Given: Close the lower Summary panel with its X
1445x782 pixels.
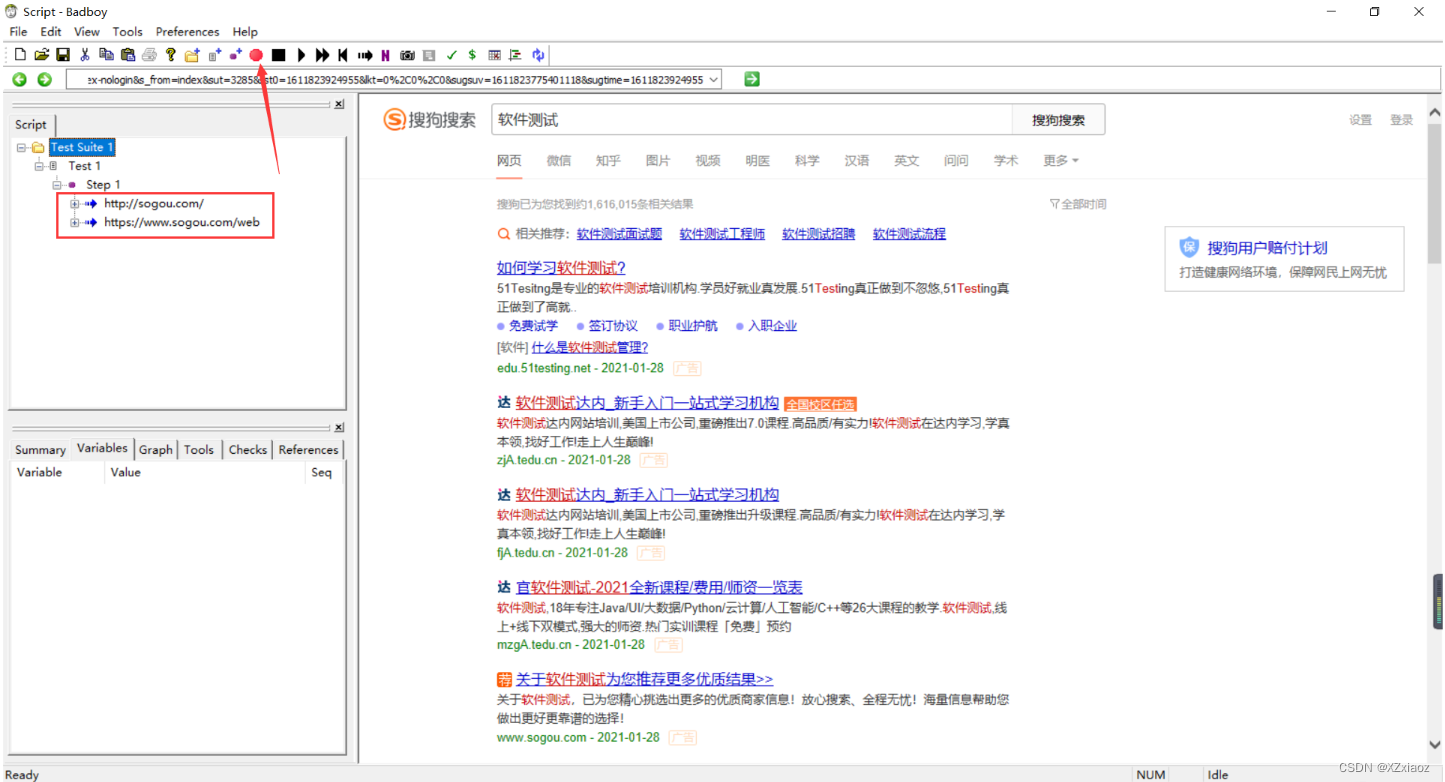Looking at the screenshot, I should 339,427.
